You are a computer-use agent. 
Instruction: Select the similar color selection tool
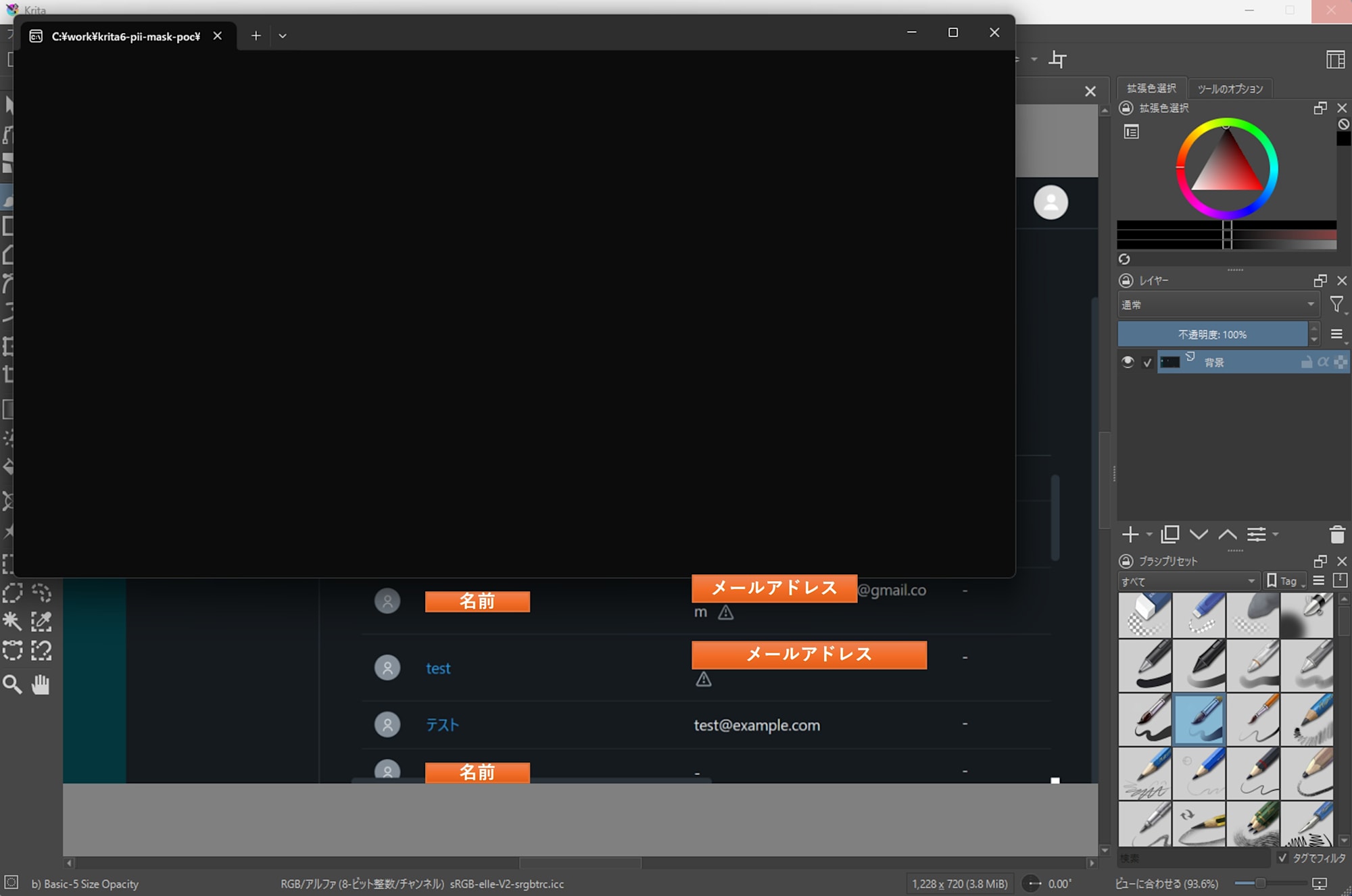click(41, 621)
